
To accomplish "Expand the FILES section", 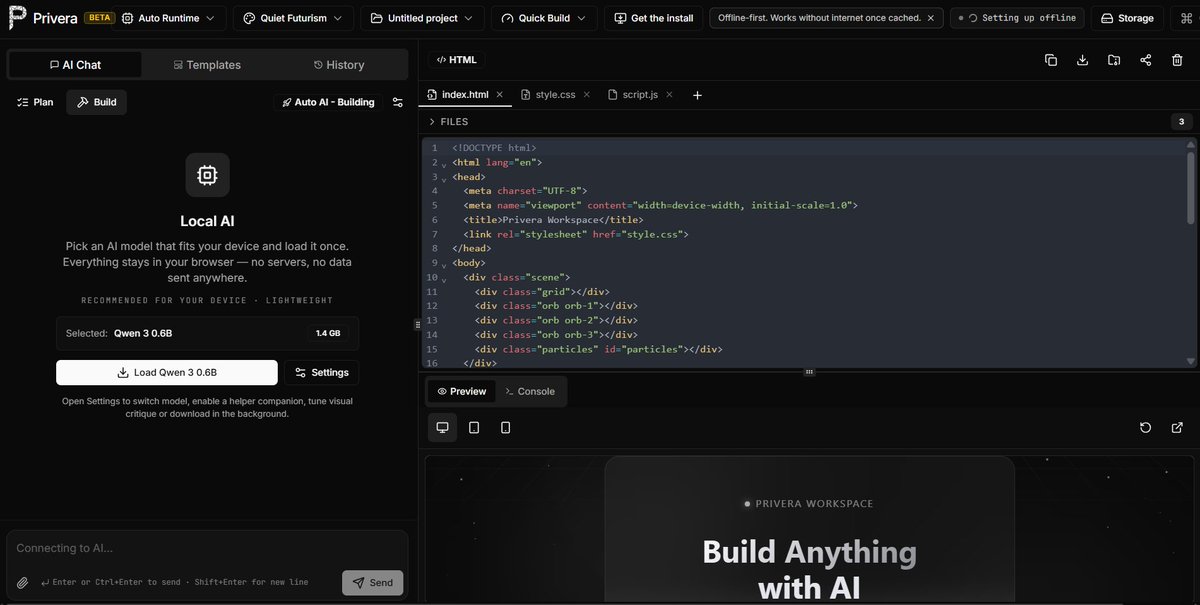I will [448, 122].
